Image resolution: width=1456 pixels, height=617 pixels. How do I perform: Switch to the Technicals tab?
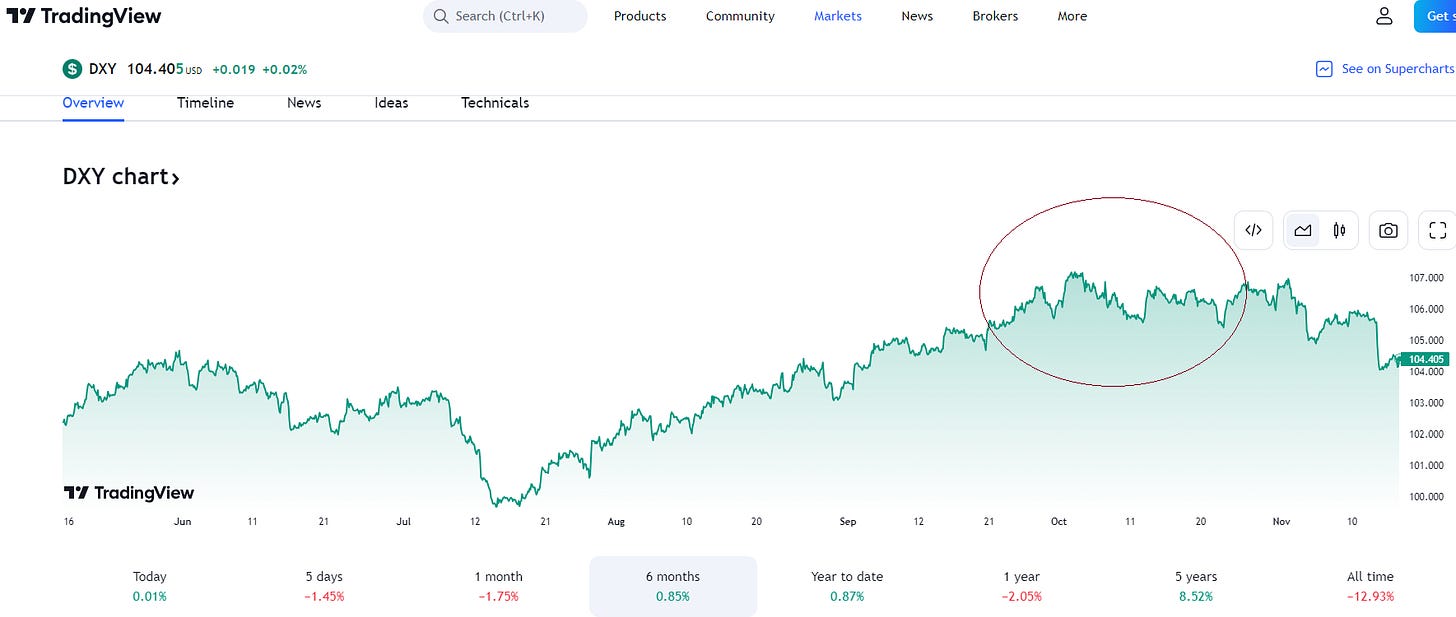(x=495, y=103)
